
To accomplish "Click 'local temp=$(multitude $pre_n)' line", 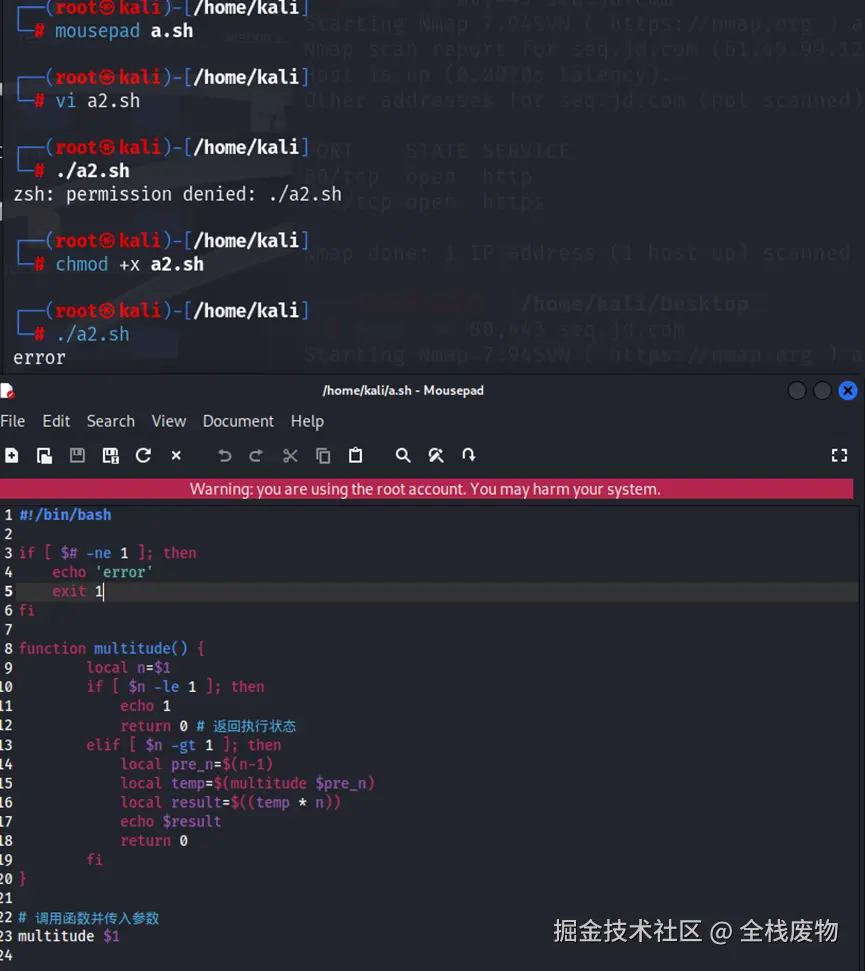I will pos(248,783).
